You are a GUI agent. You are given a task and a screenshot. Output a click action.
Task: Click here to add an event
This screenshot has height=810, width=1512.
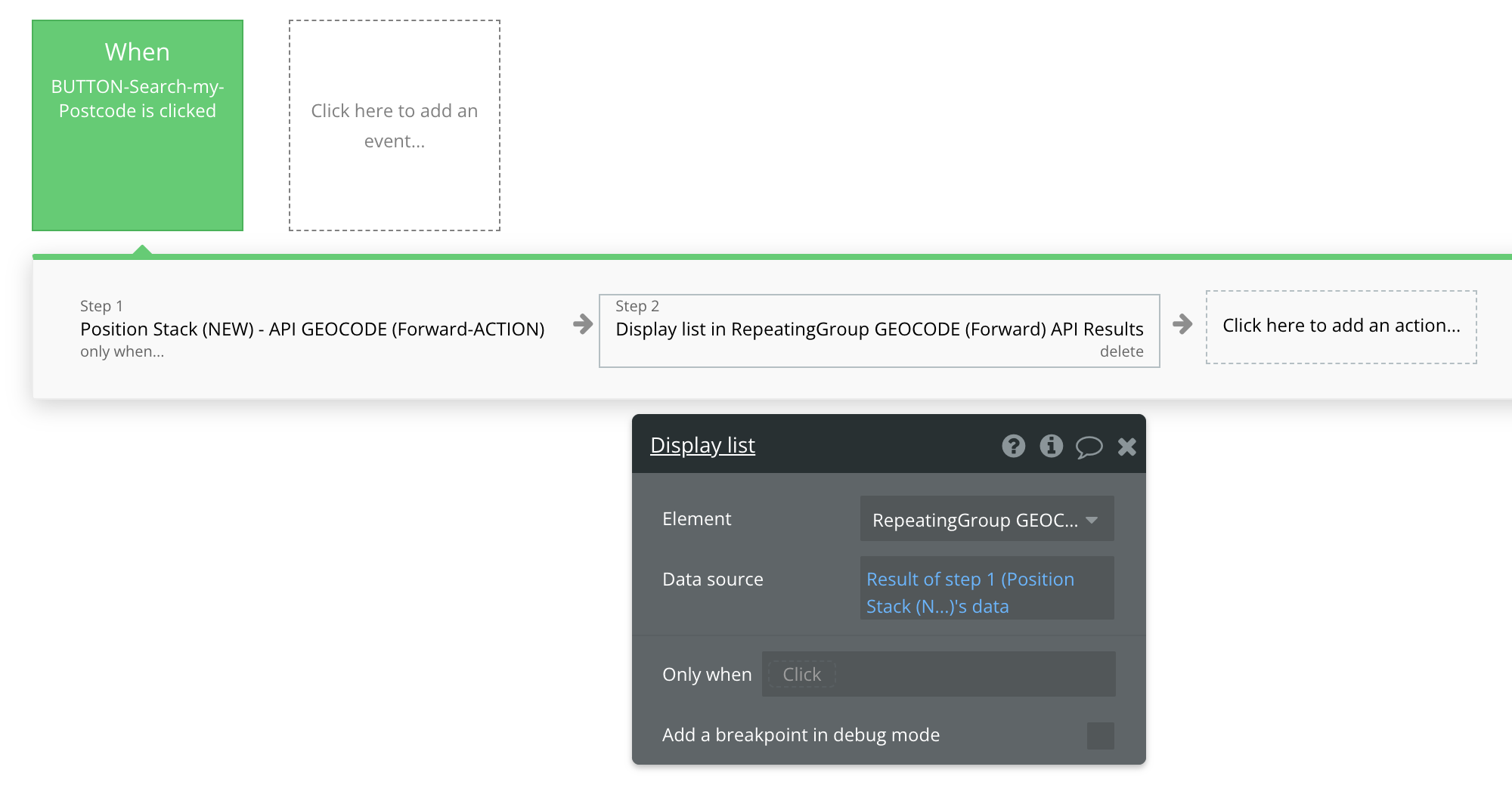point(395,125)
